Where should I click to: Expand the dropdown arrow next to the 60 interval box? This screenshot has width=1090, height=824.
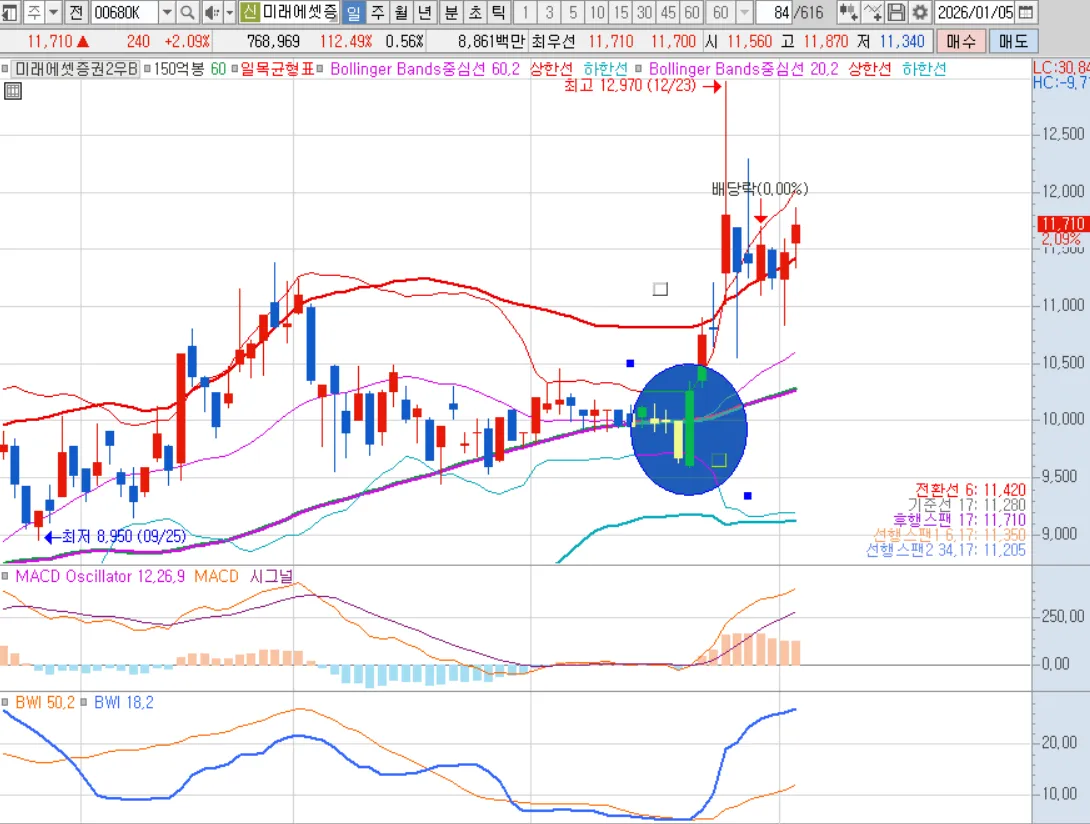coord(744,13)
